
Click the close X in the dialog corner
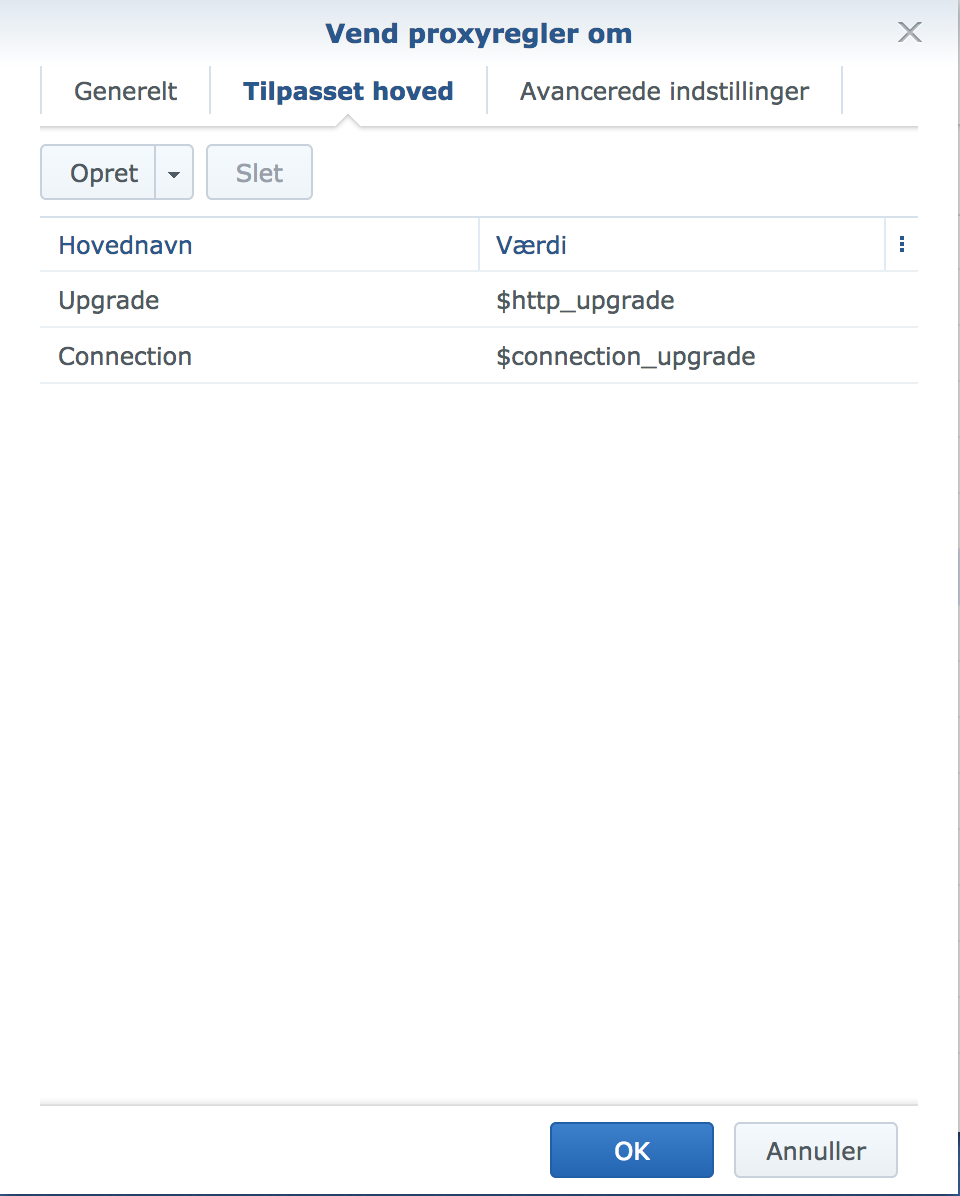[909, 31]
